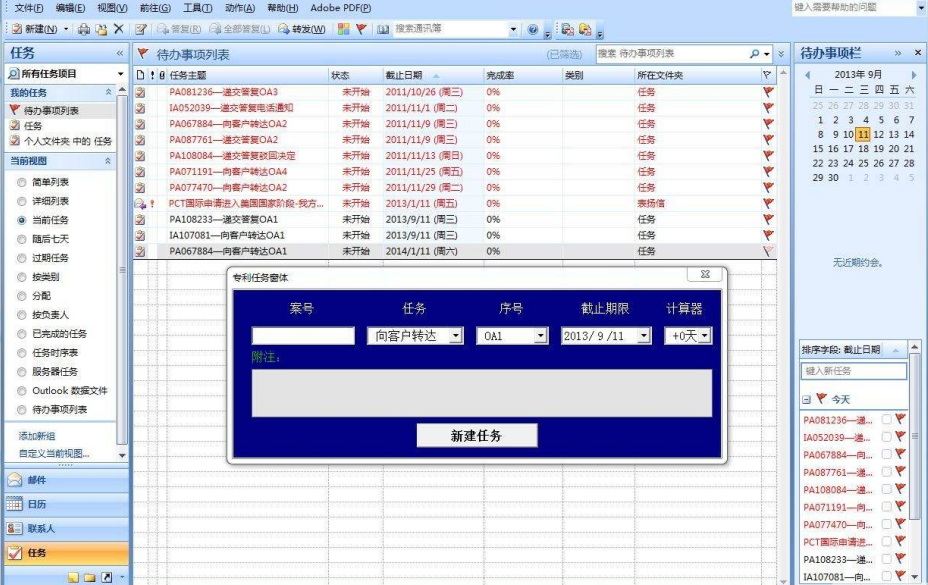Open the 任务 dropdown showing 向客户转达
The width and height of the screenshot is (928, 585).
(x=455, y=336)
